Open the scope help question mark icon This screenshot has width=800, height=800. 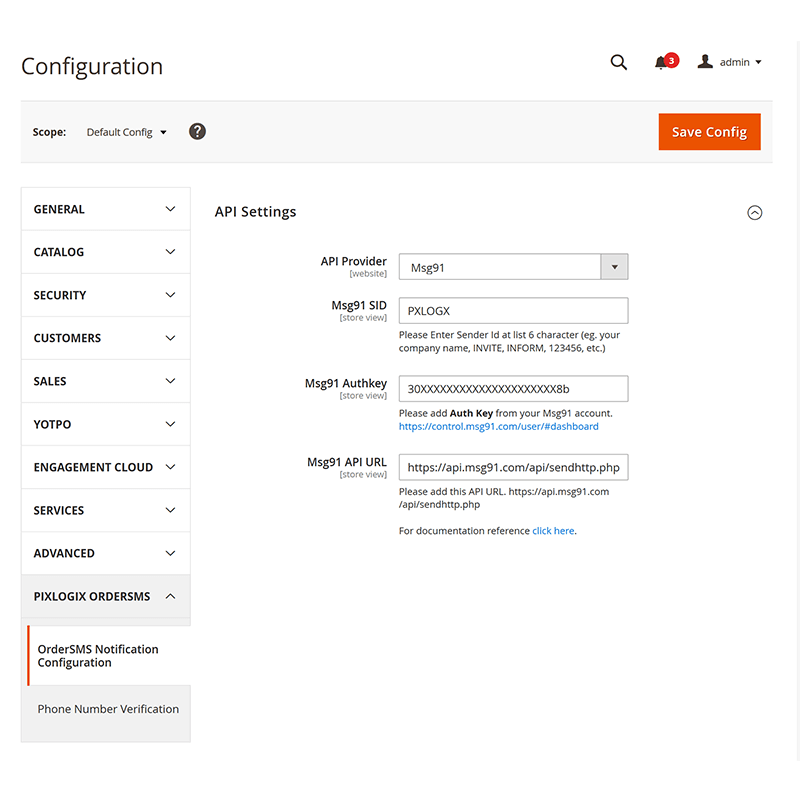click(197, 132)
